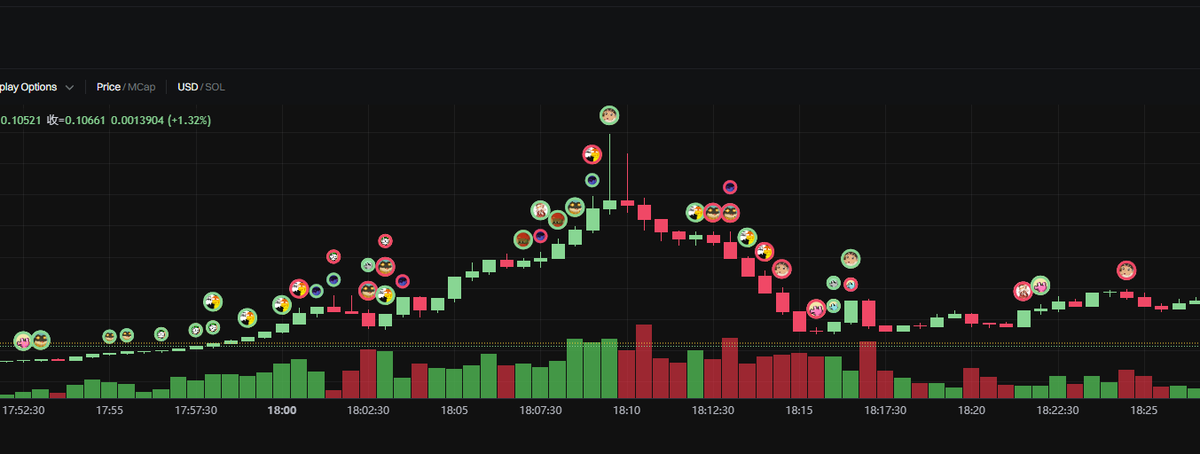Viewport: 1200px width, 454px height.
Task: Switch the chart to MCap mode
Action: [x=141, y=87]
